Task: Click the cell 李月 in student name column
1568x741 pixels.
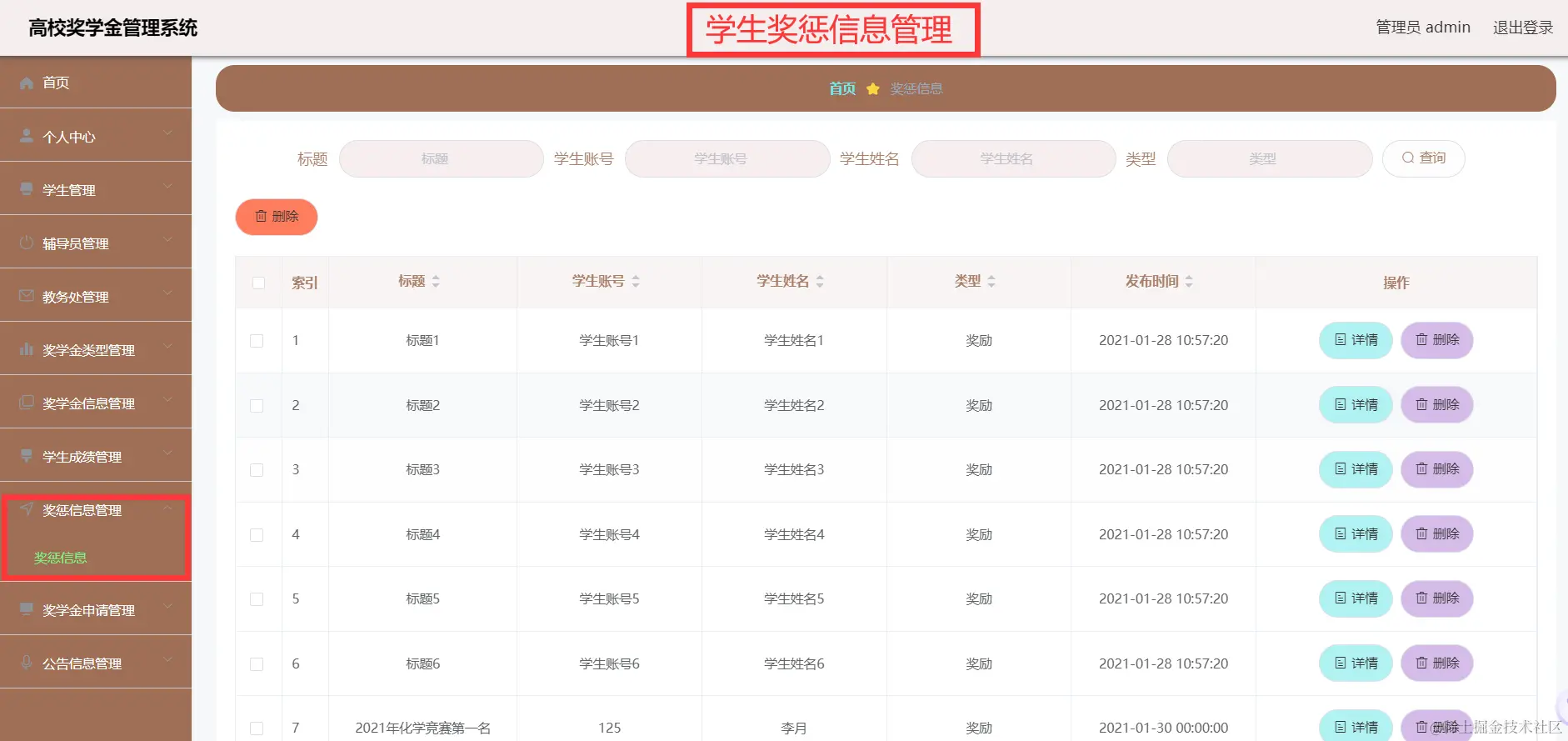Action: click(794, 728)
